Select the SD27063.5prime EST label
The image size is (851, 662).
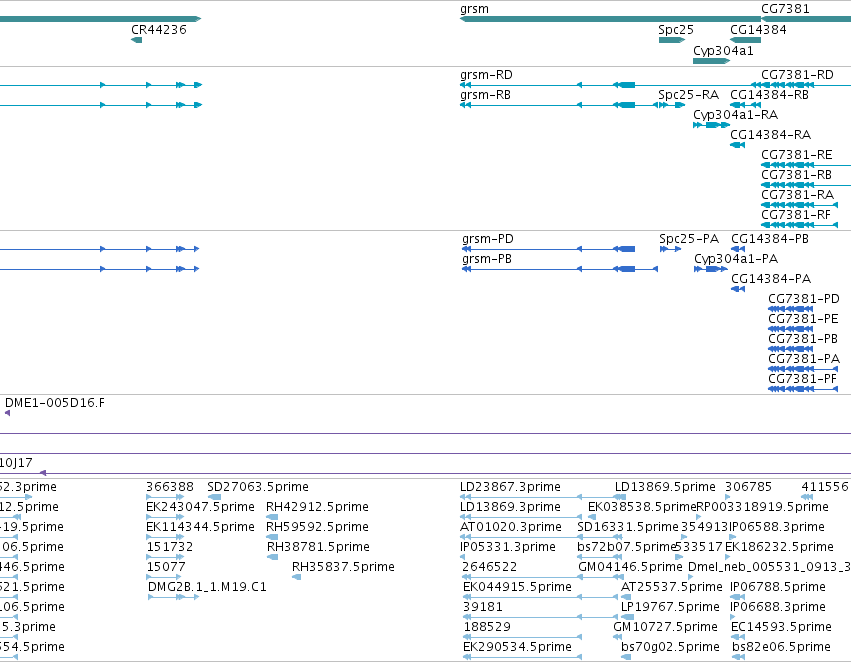click(x=258, y=487)
